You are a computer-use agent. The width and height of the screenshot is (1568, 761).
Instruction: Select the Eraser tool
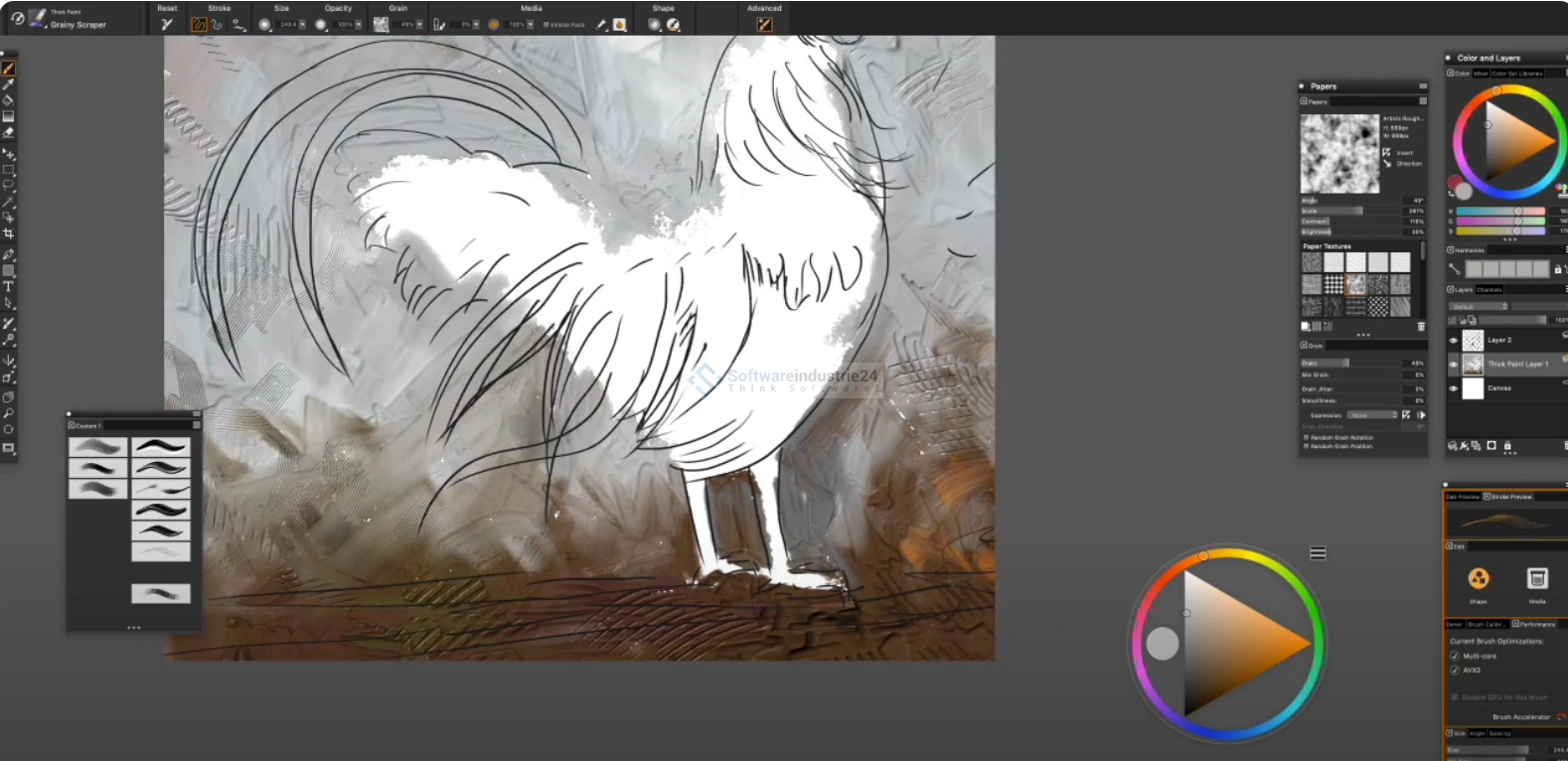coord(8,132)
